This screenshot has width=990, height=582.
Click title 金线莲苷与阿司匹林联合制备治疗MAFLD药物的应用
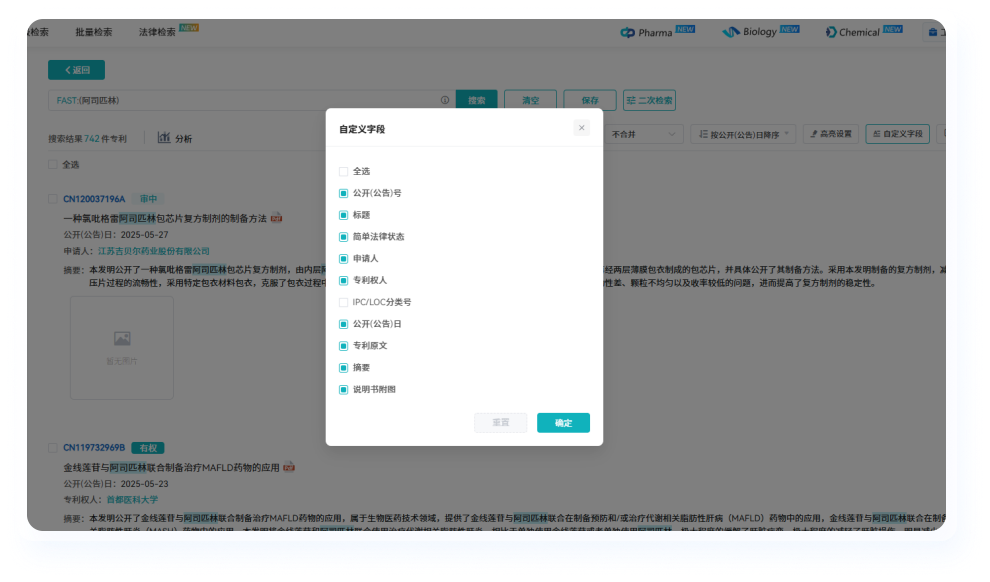point(171,468)
